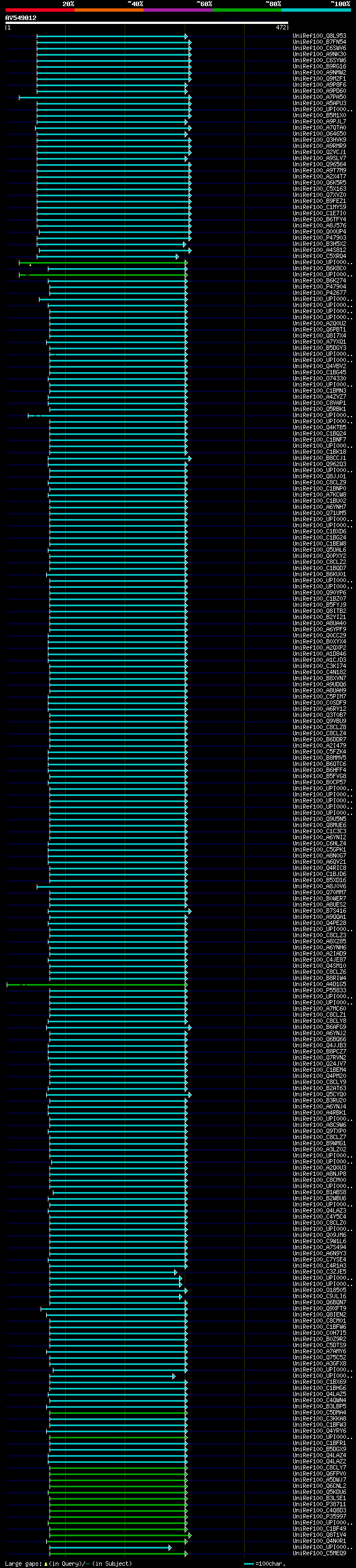Open hit UniRef100_Q8L953
Screen dimensions: 356x1568
click(x=319, y=36)
